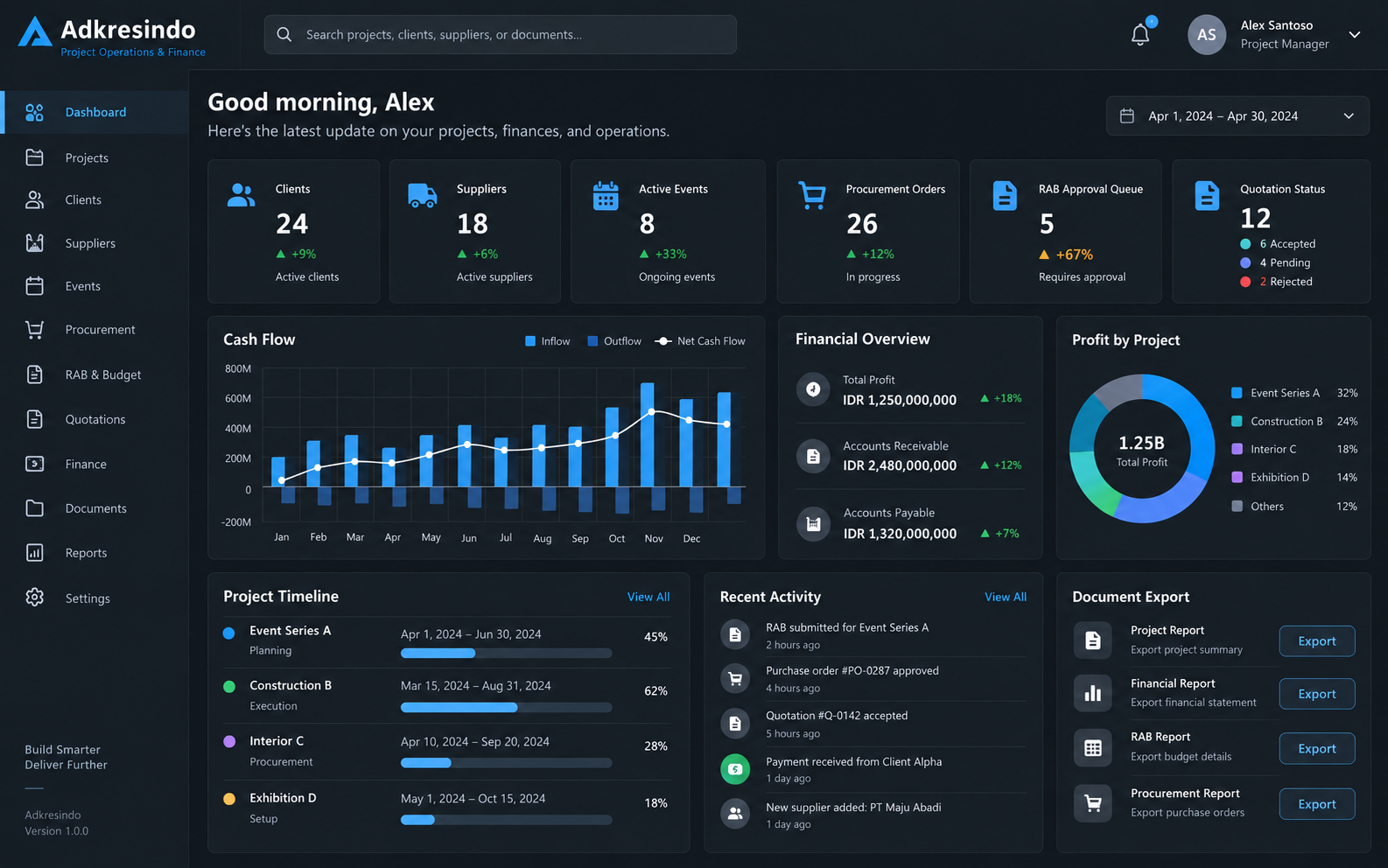Viewport: 1388px width, 868px height.
Task: Click the Project Report document icon
Action: 1093,640
